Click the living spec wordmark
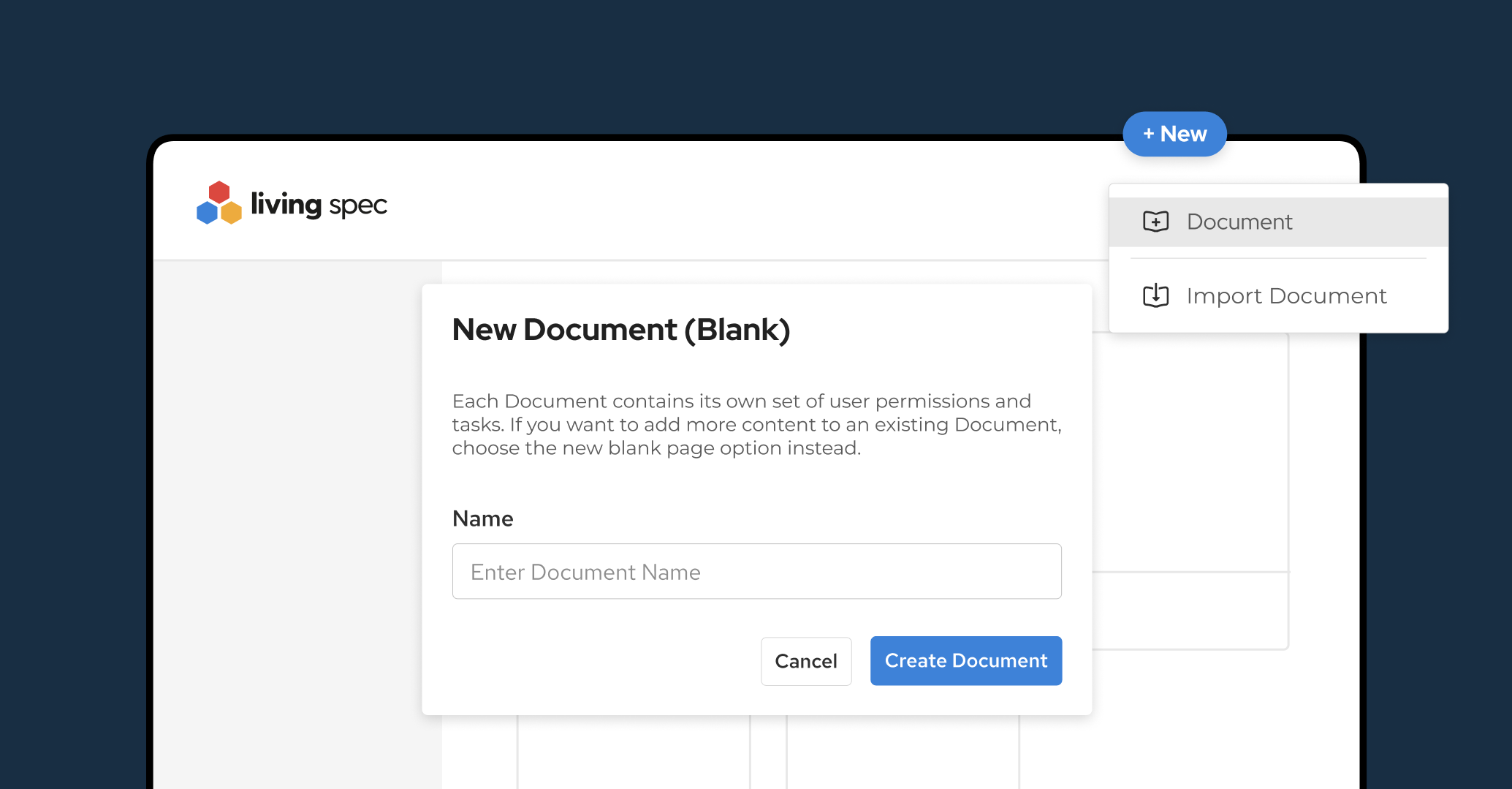The image size is (1512, 789). 319,205
